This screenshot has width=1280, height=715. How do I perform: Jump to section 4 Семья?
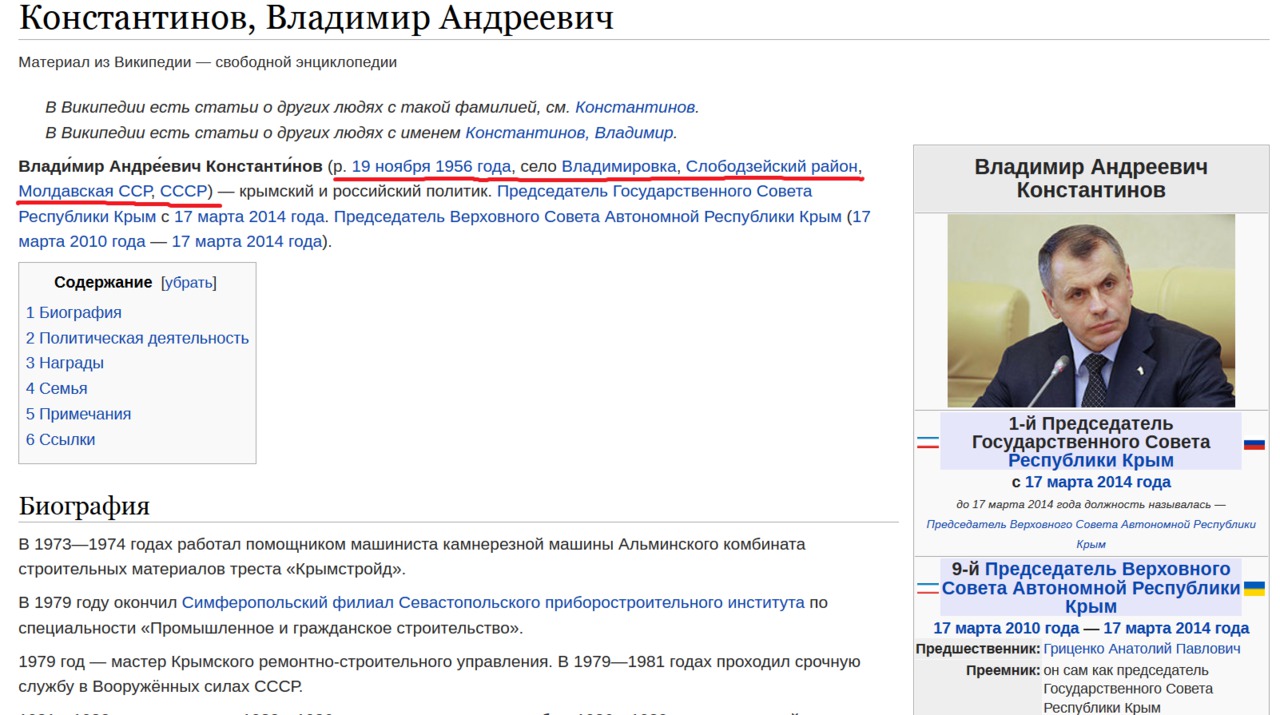[x=57, y=388]
